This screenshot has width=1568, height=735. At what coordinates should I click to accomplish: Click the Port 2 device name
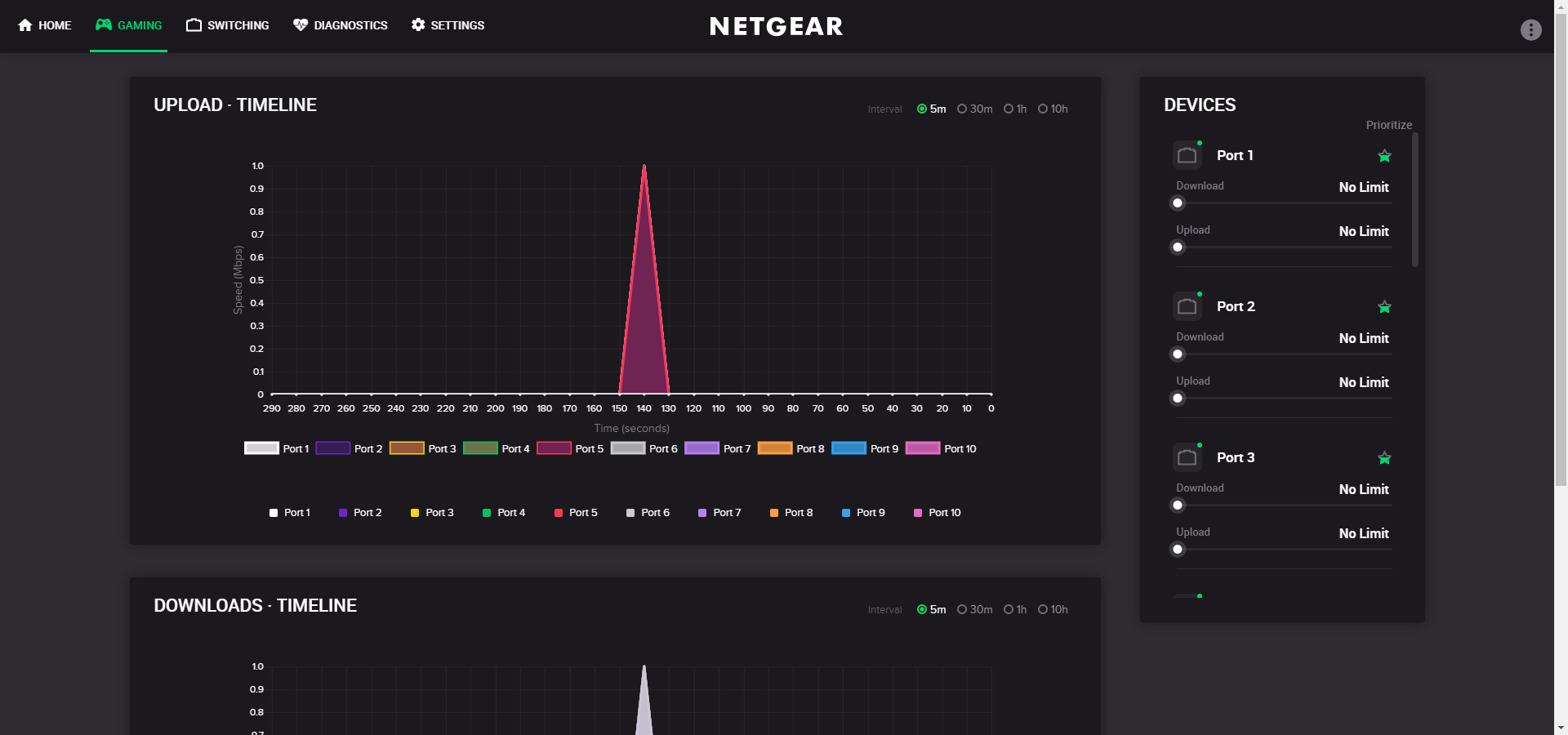tap(1236, 306)
